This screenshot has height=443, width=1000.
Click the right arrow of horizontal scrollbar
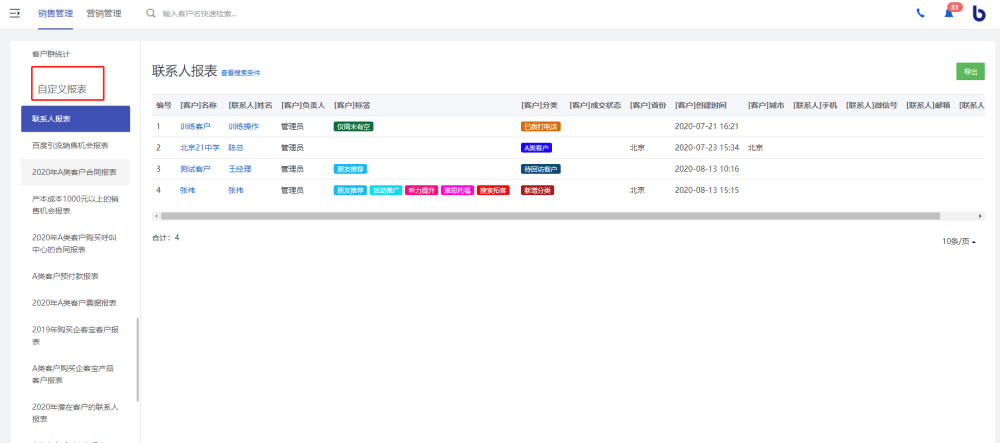point(981,215)
